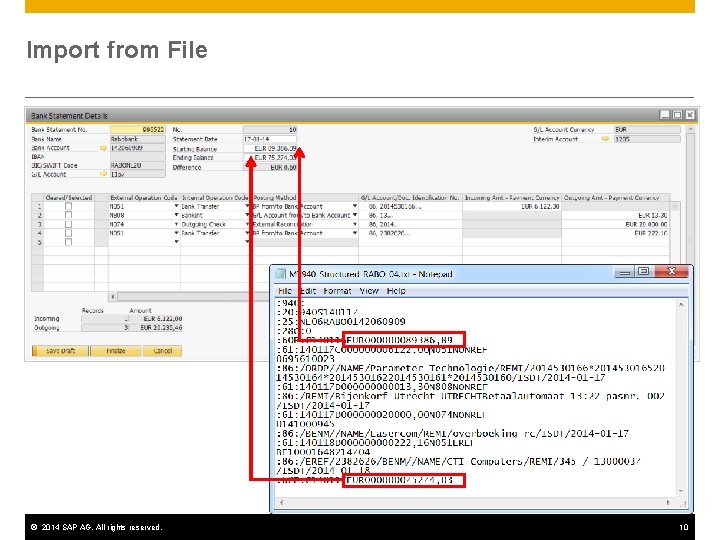The height and width of the screenshot is (540, 720).
Task: Check Cleared/Selected box in row 5
Action: 68,242
